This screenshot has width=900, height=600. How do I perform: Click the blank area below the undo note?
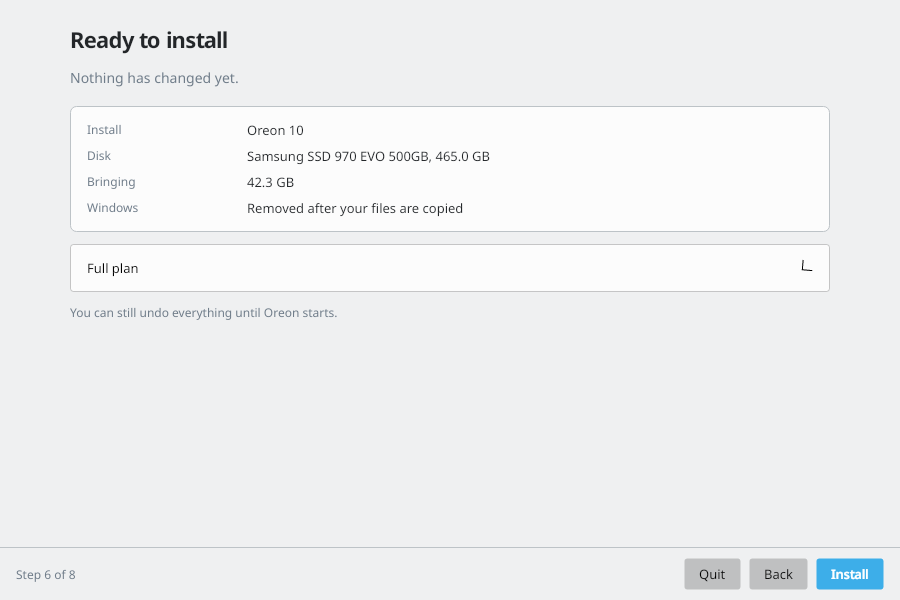point(450,431)
